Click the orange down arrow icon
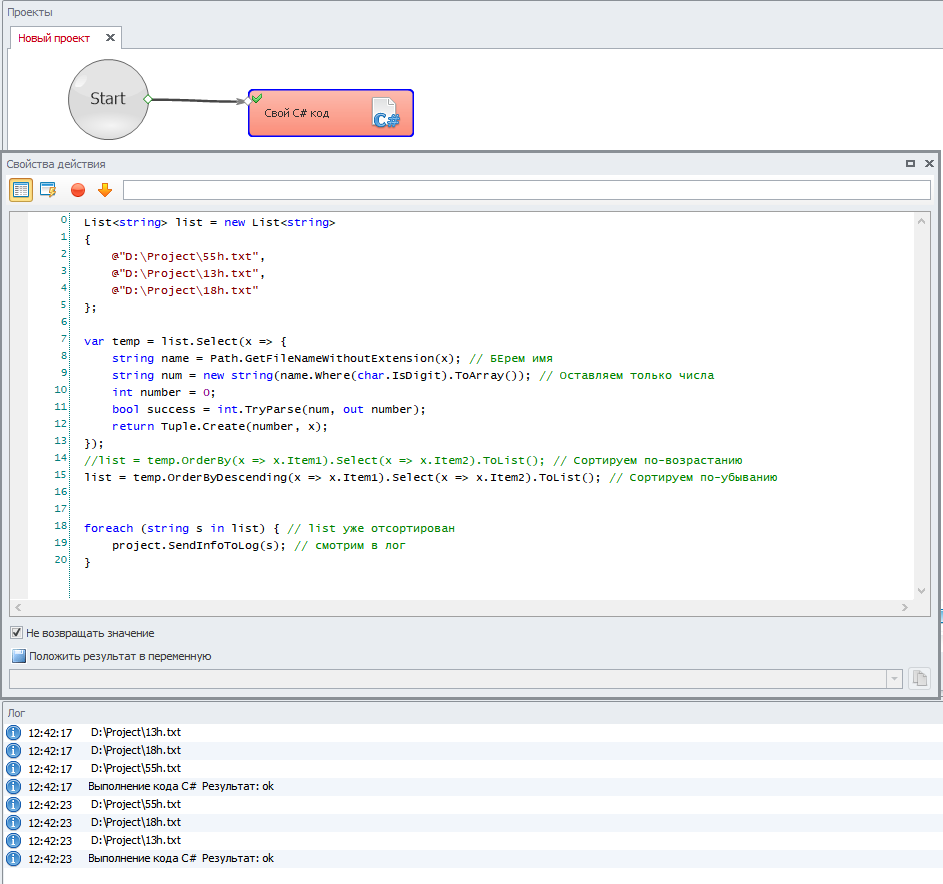Viewport: 943px width, 884px height. [104, 190]
